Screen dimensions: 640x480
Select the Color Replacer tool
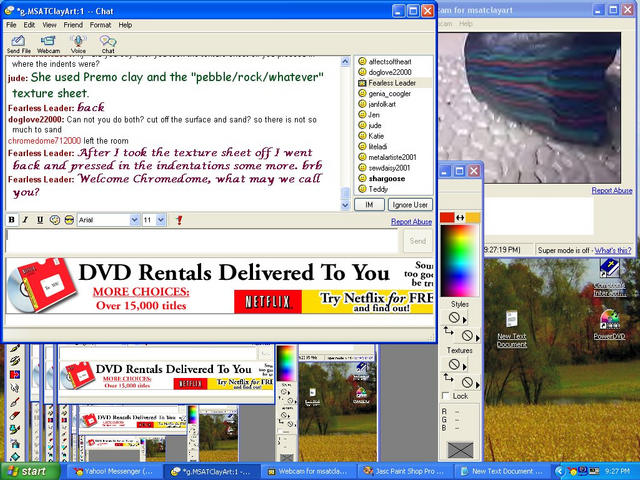point(15,374)
